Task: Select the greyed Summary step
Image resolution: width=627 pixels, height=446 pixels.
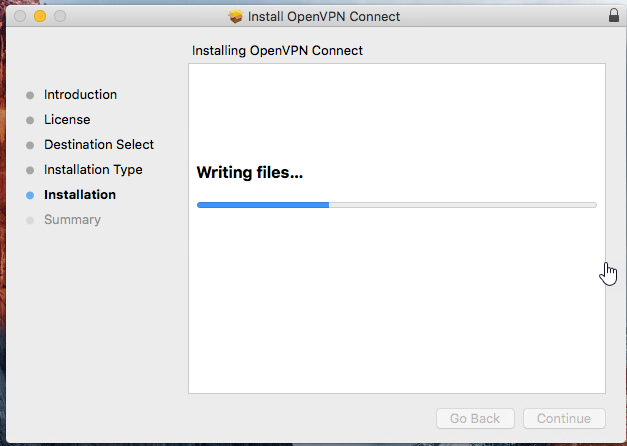Action: pyautogui.click(x=72, y=220)
